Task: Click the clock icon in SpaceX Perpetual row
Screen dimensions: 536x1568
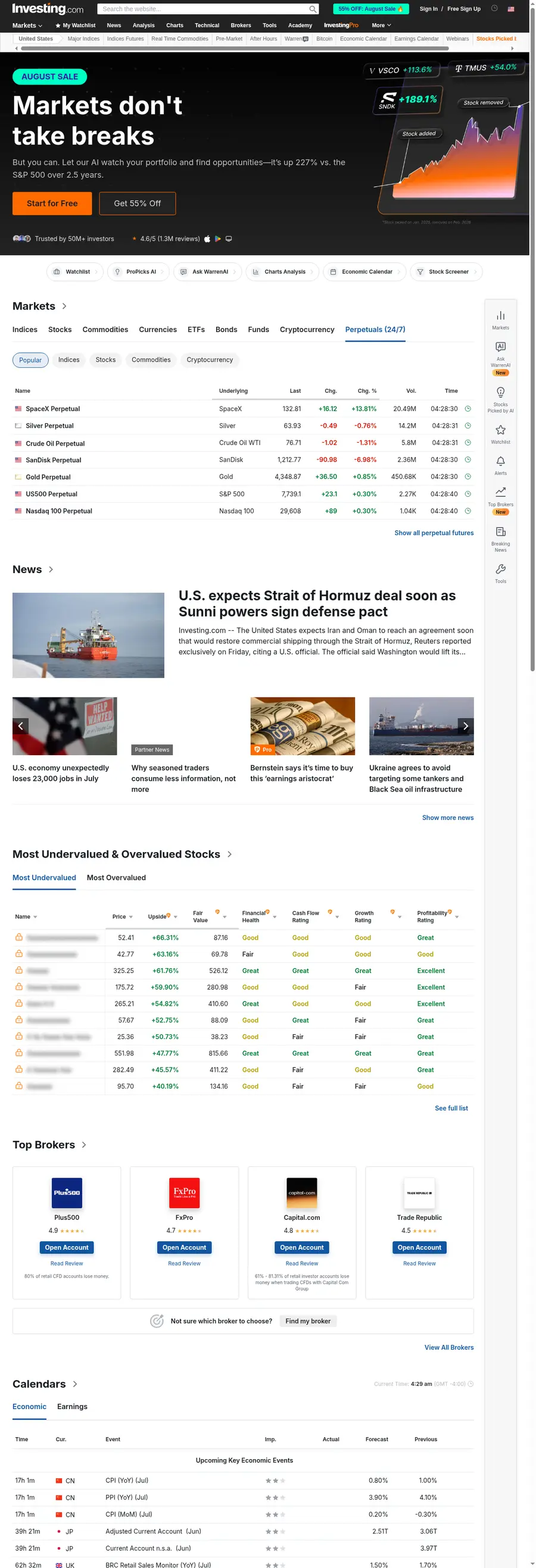Action: tap(468, 408)
